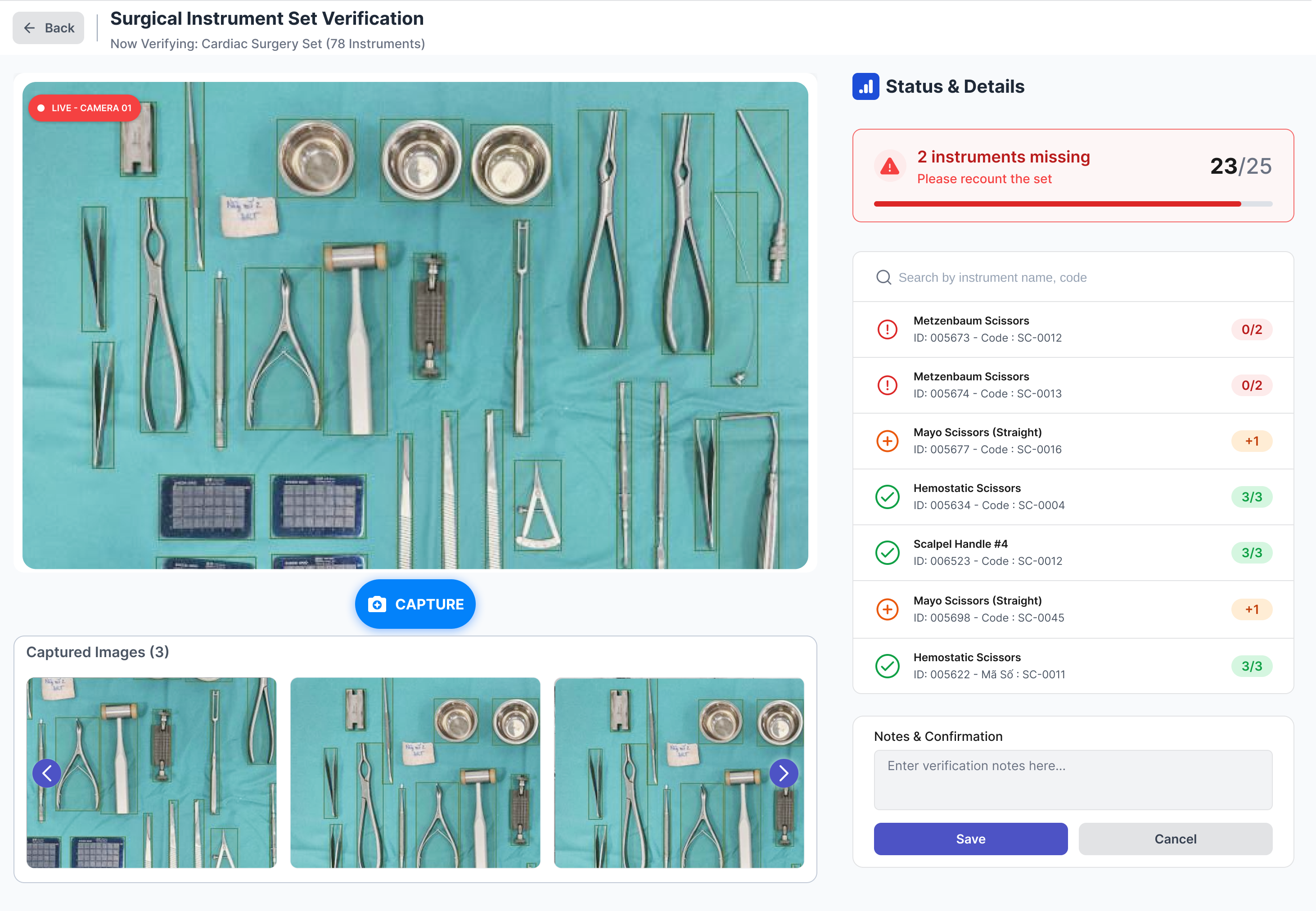Click the Save button
The image size is (1316, 911).
pyautogui.click(x=971, y=839)
